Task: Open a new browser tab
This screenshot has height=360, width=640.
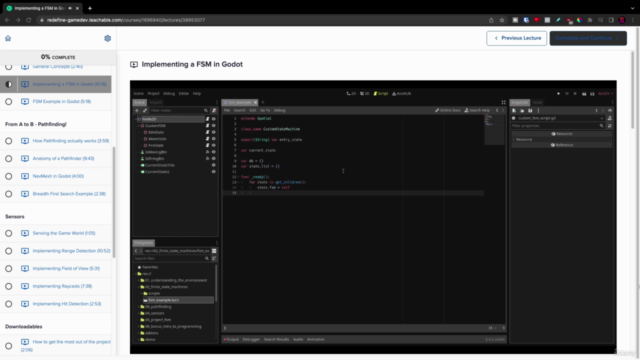Action: (90, 8)
